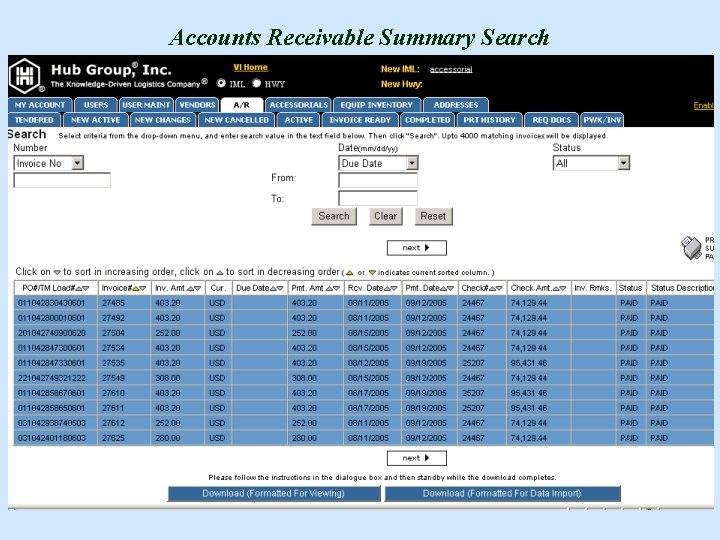Open the REQ DOCS sub-tab
Screen dimensions: 720x540
(551, 120)
